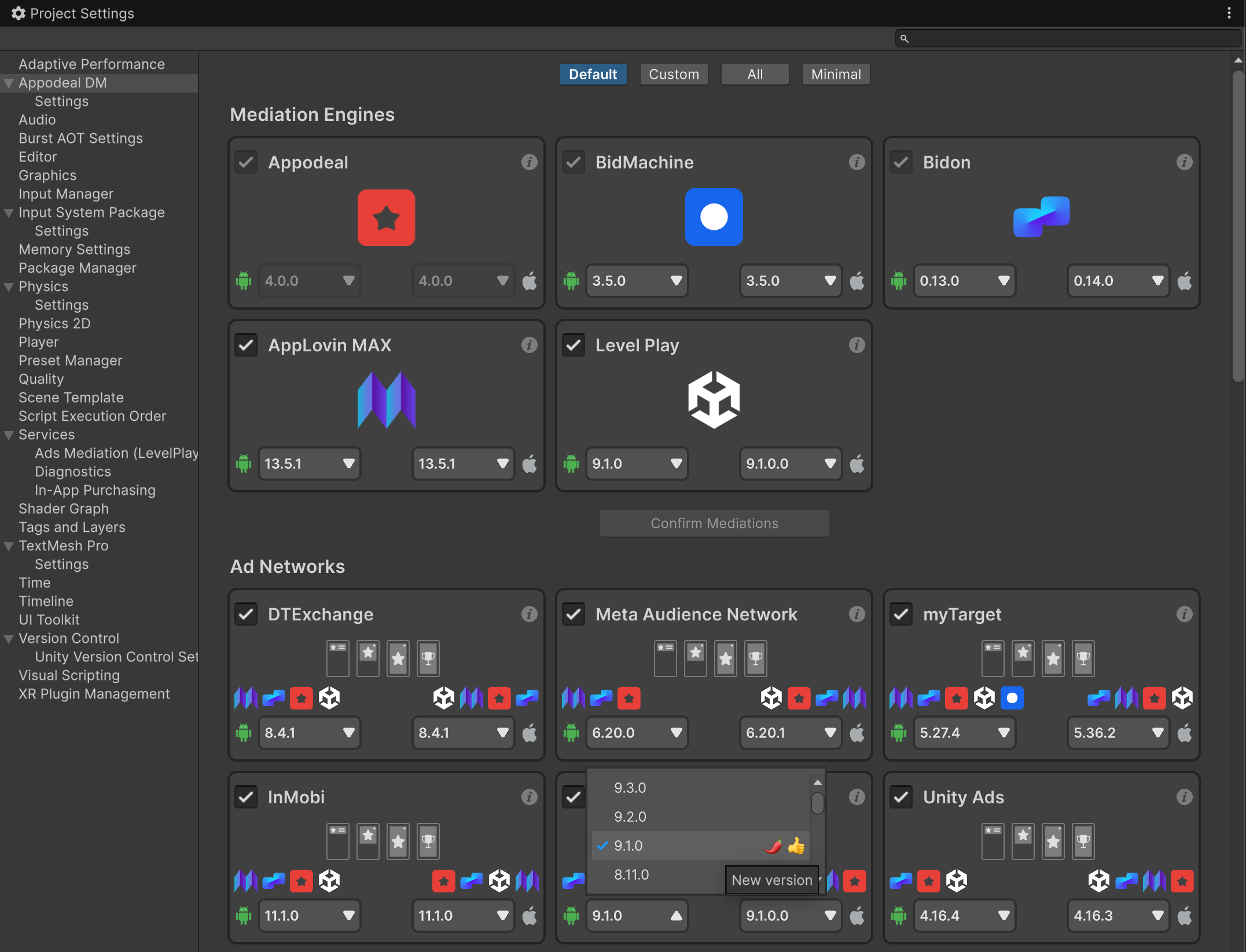Click the red Appodeal star logo
The width and height of the screenshot is (1246, 952).
pyautogui.click(x=386, y=218)
